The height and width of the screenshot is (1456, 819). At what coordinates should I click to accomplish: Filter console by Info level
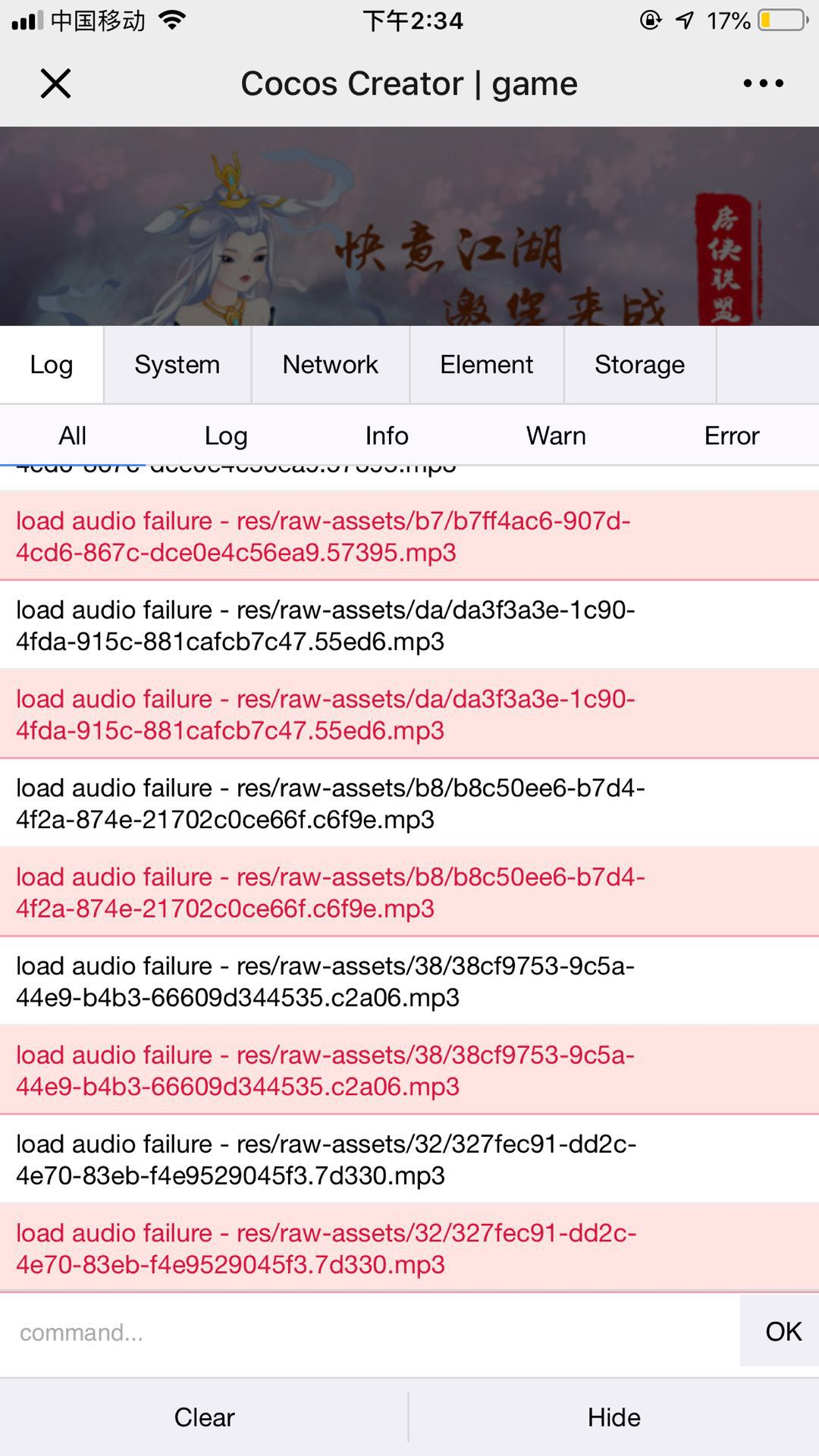[x=387, y=436]
